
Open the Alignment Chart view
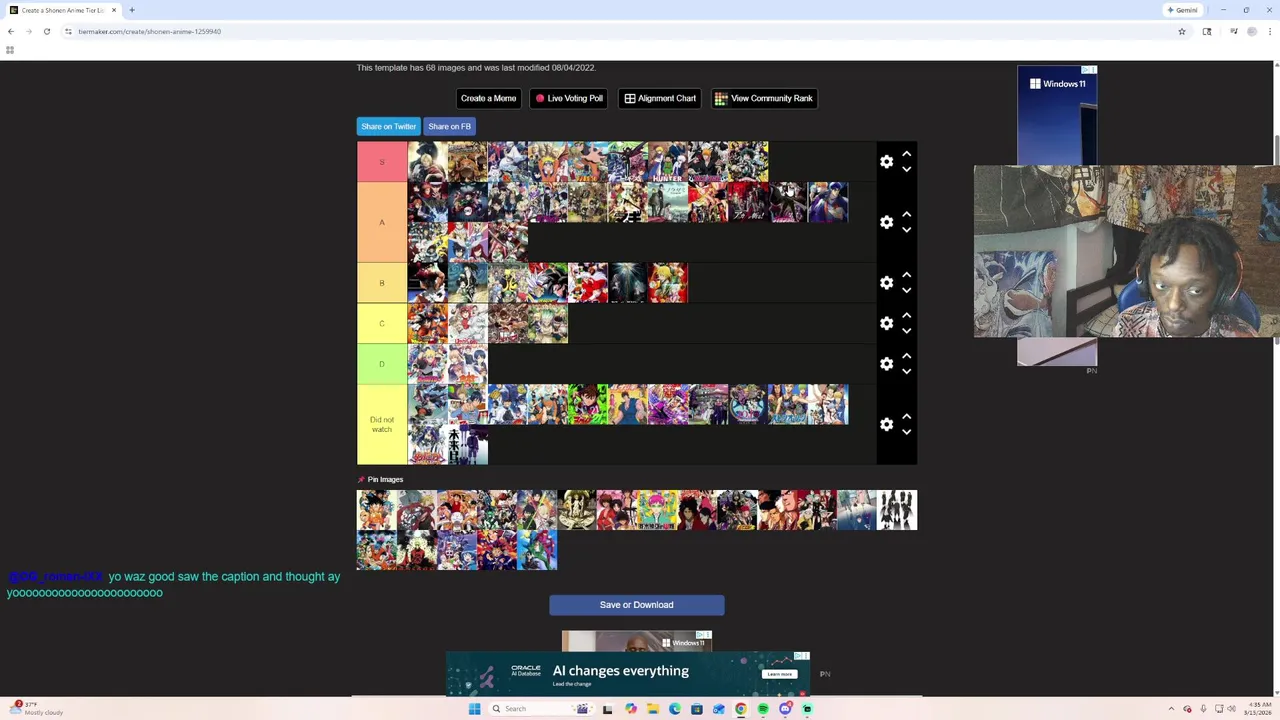coord(660,98)
